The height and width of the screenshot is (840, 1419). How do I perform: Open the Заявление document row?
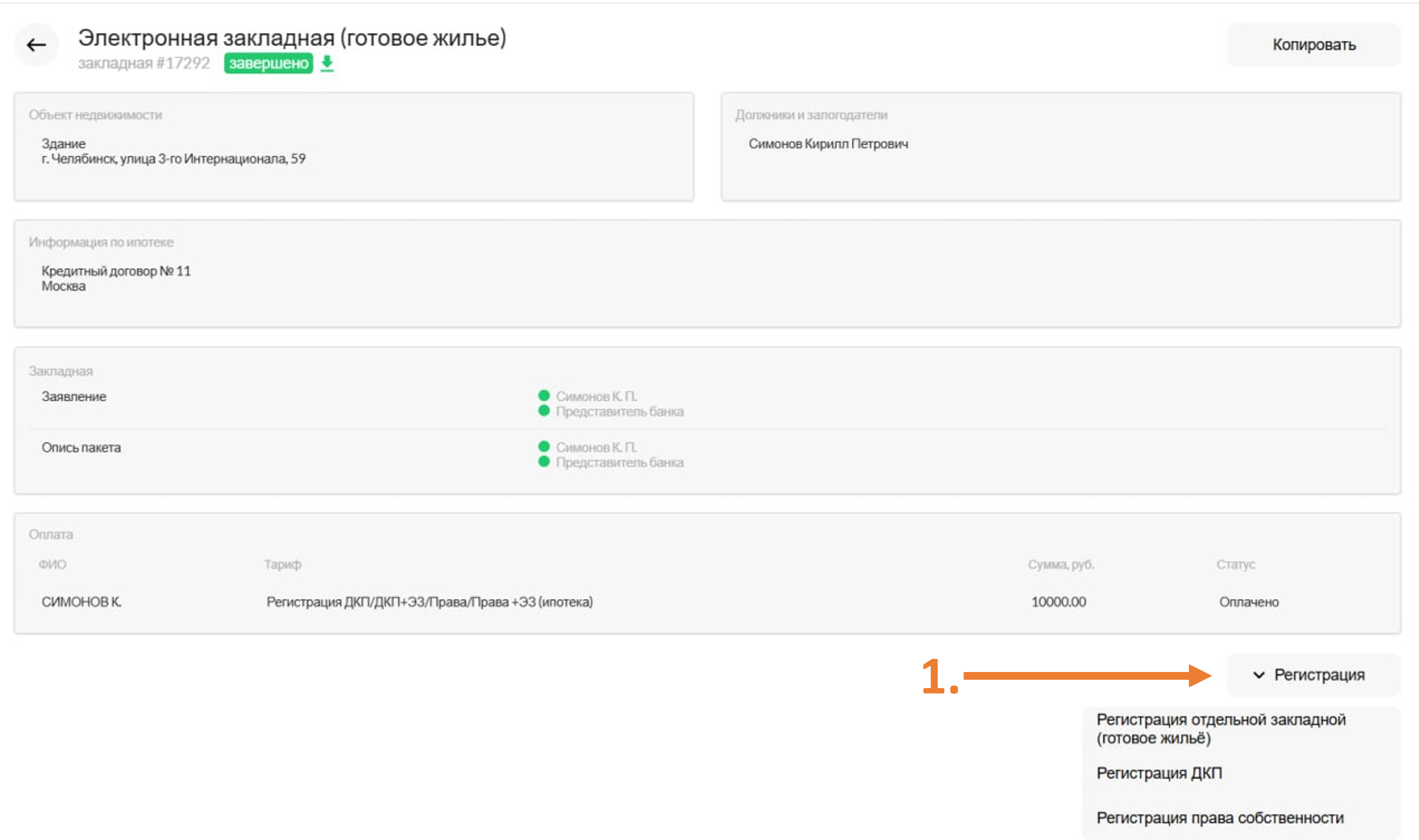(x=74, y=396)
